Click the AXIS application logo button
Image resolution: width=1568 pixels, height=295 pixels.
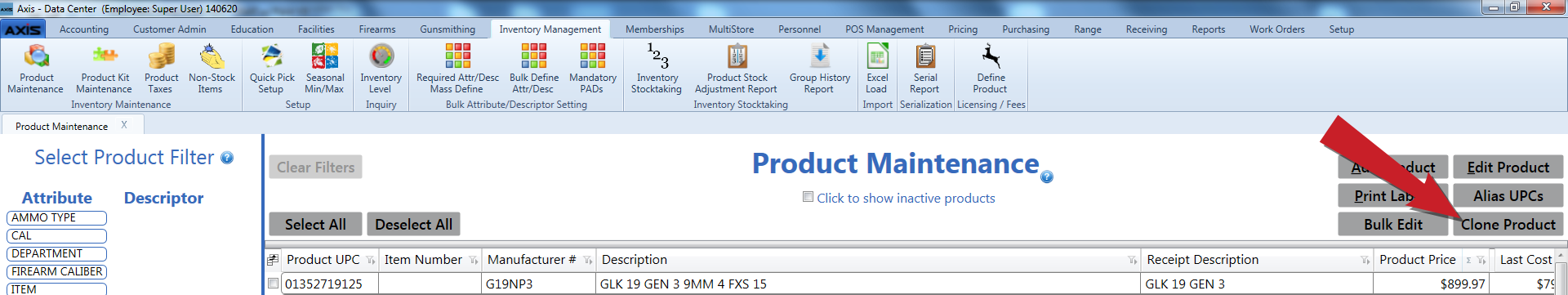(23, 29)
